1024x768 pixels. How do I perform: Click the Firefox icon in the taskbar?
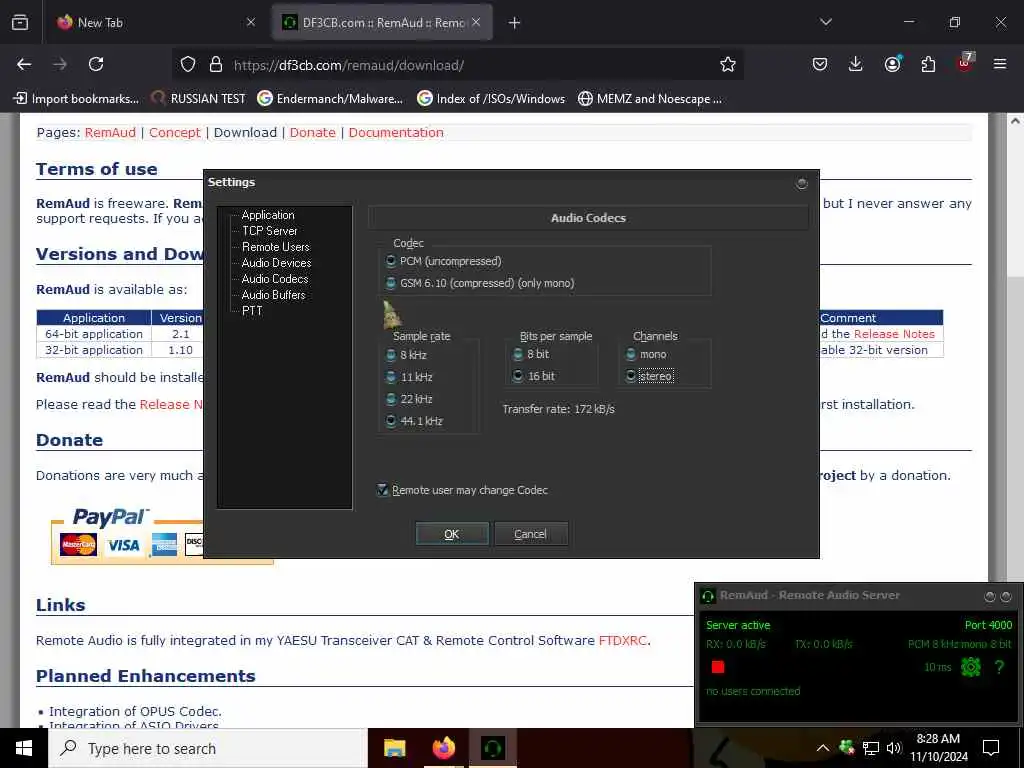[x=443, y=748]
